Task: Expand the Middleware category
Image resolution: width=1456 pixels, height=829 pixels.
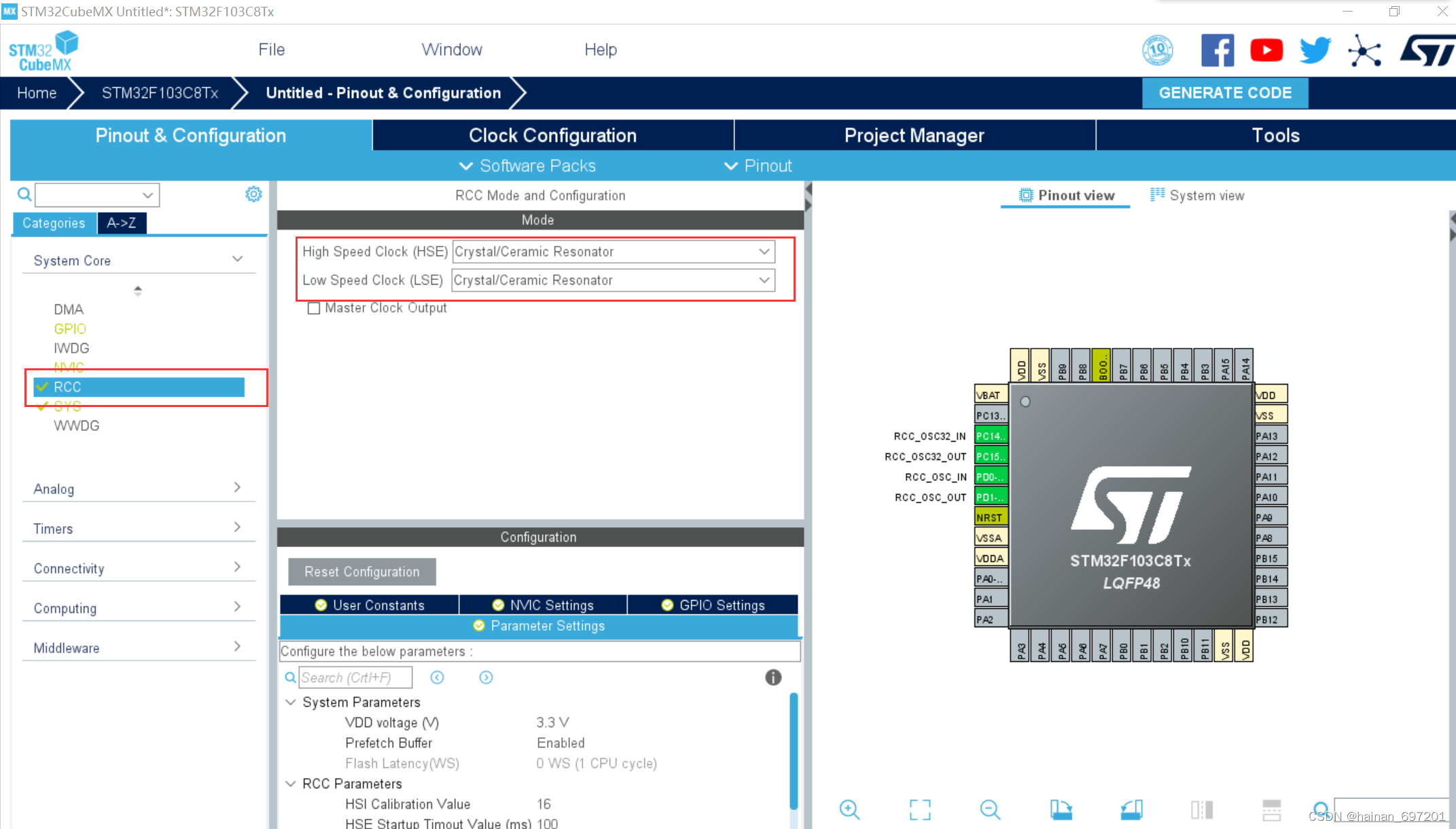Action: (237, 646)
